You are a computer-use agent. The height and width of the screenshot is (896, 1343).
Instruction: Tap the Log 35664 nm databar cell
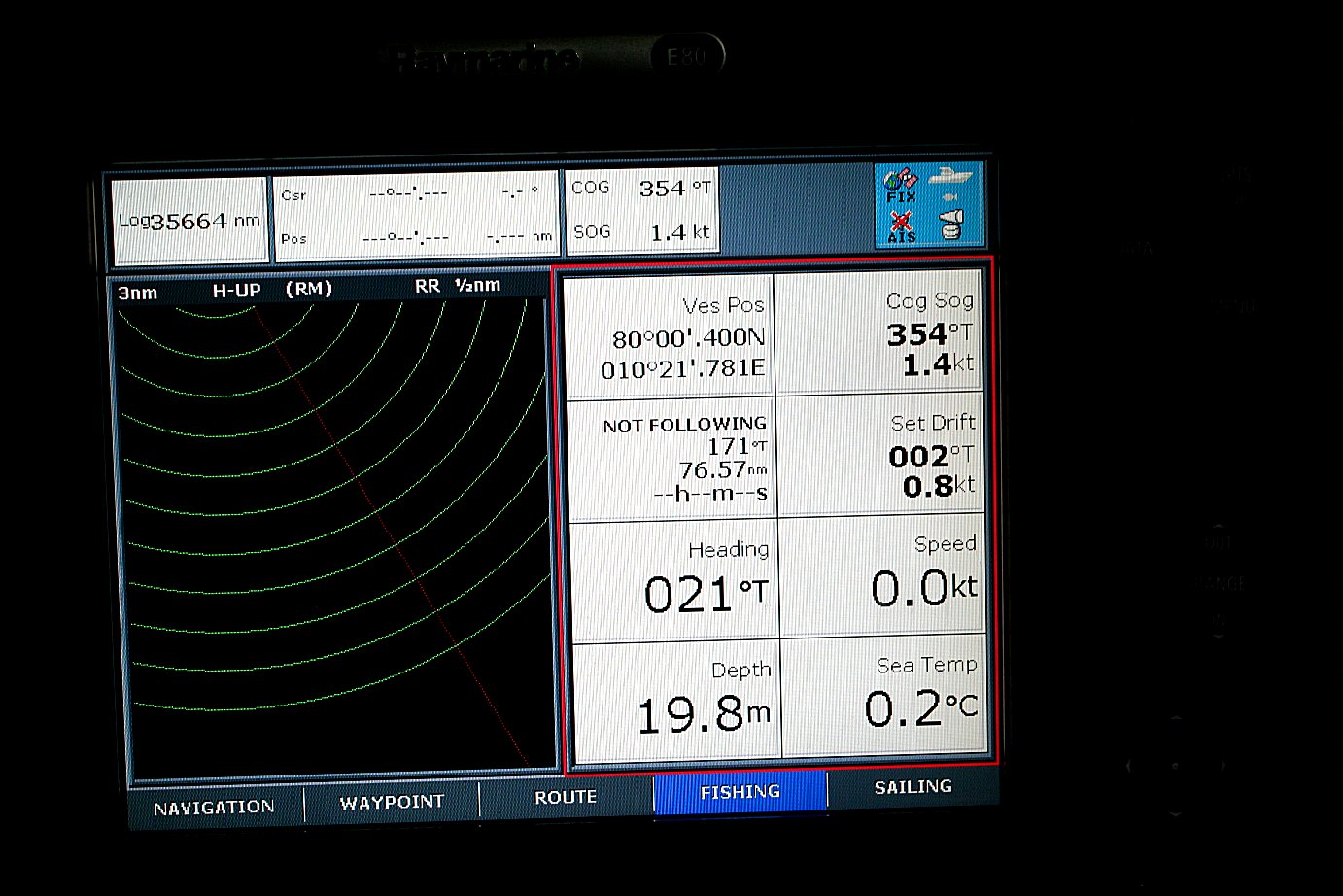coord(189,221)
